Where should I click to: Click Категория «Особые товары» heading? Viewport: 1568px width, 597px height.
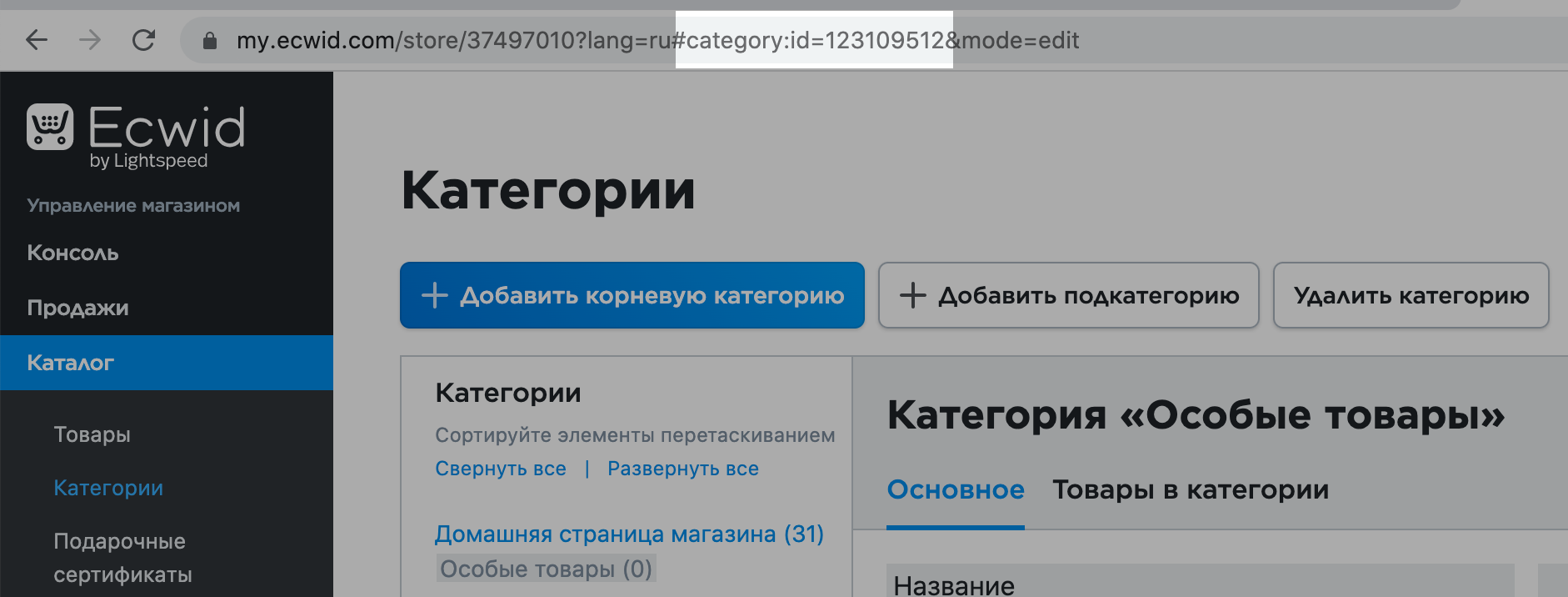(x=1196, y=414)
